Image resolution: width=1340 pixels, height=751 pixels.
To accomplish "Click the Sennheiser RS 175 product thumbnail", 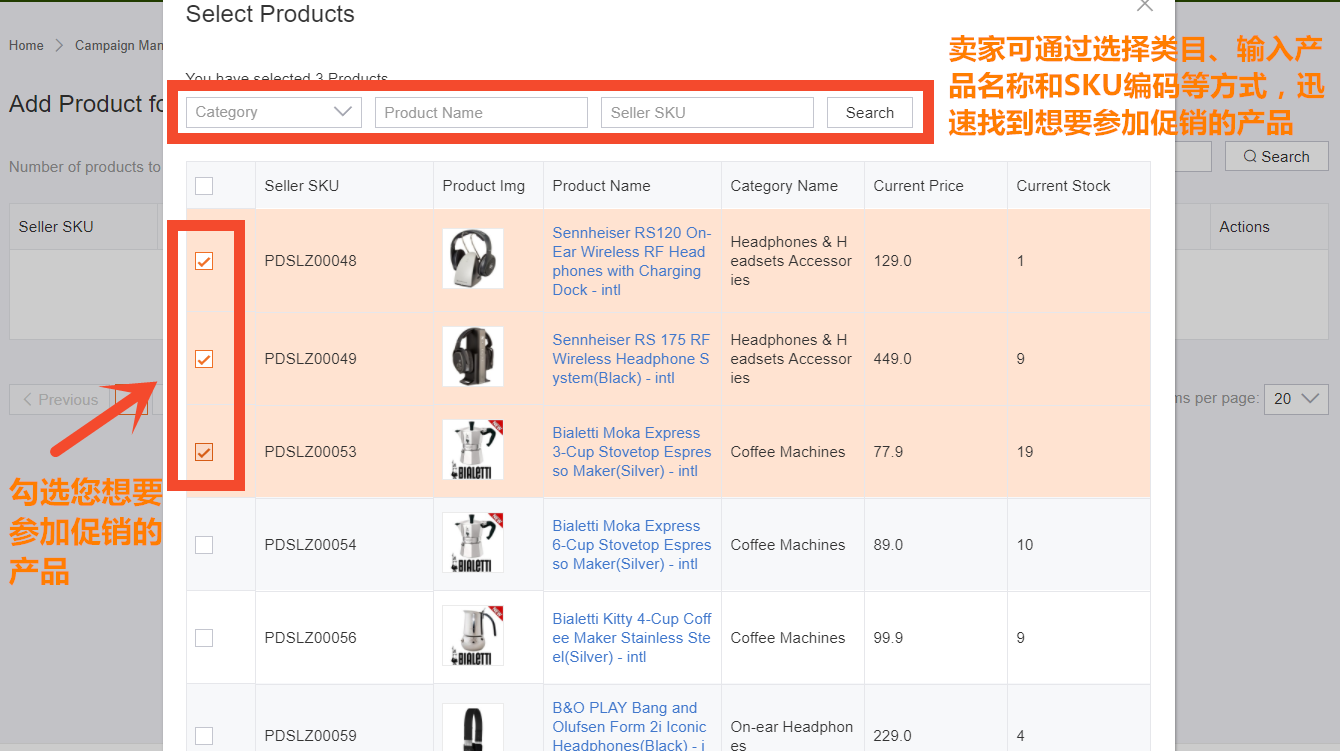I will pos(472,356).
